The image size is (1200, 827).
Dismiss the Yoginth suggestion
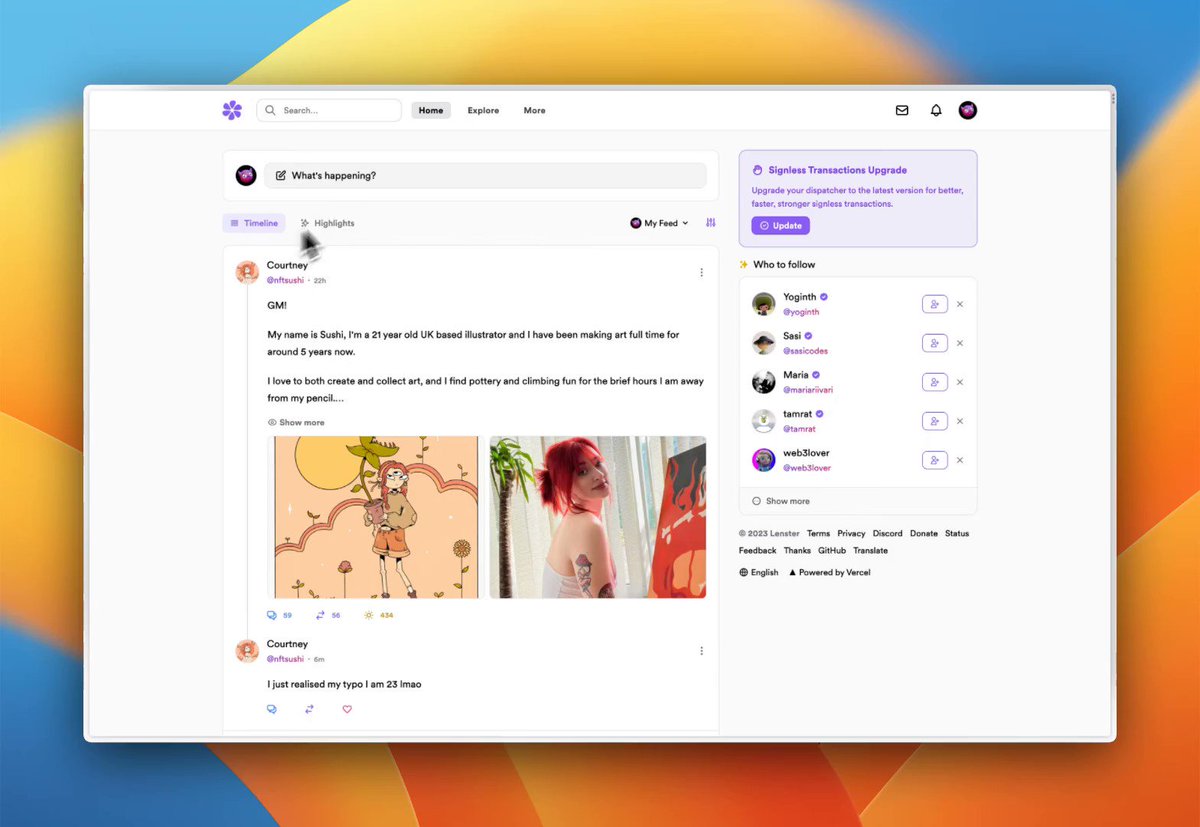960,304
